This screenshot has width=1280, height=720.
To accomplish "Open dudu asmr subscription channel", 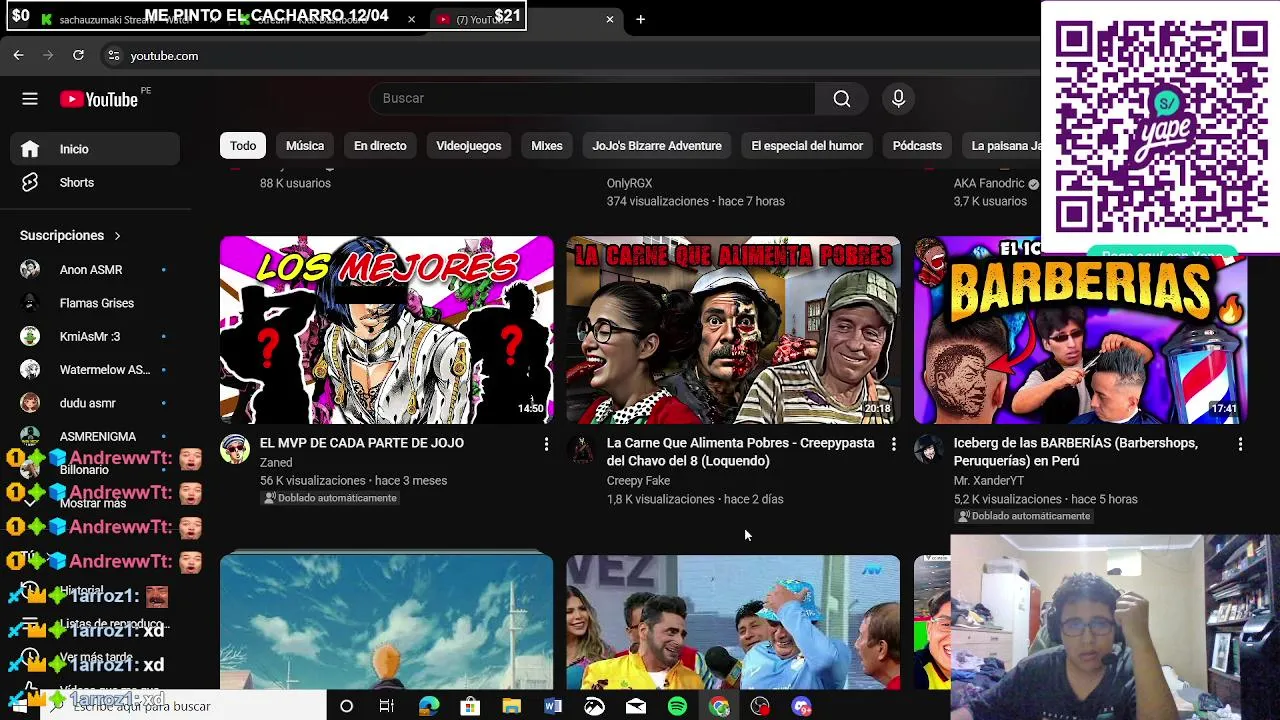I will click(x=95, y=403).
